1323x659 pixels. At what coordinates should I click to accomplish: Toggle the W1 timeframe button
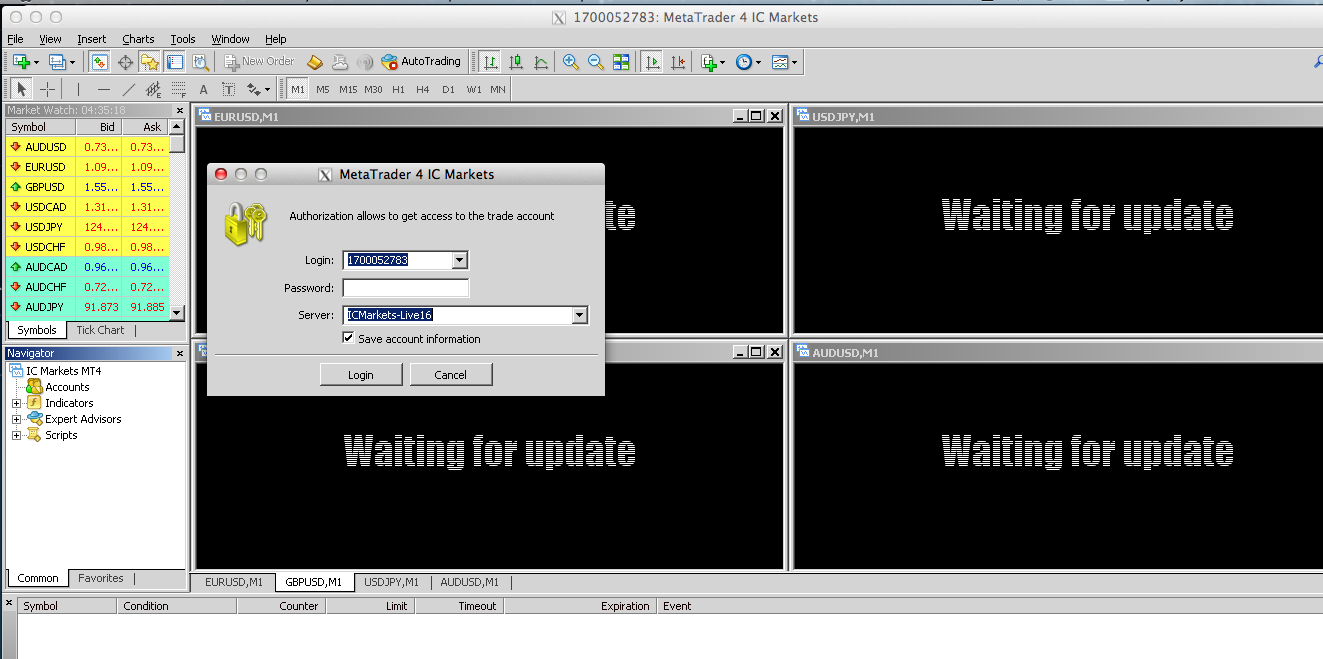click(474, 89)
